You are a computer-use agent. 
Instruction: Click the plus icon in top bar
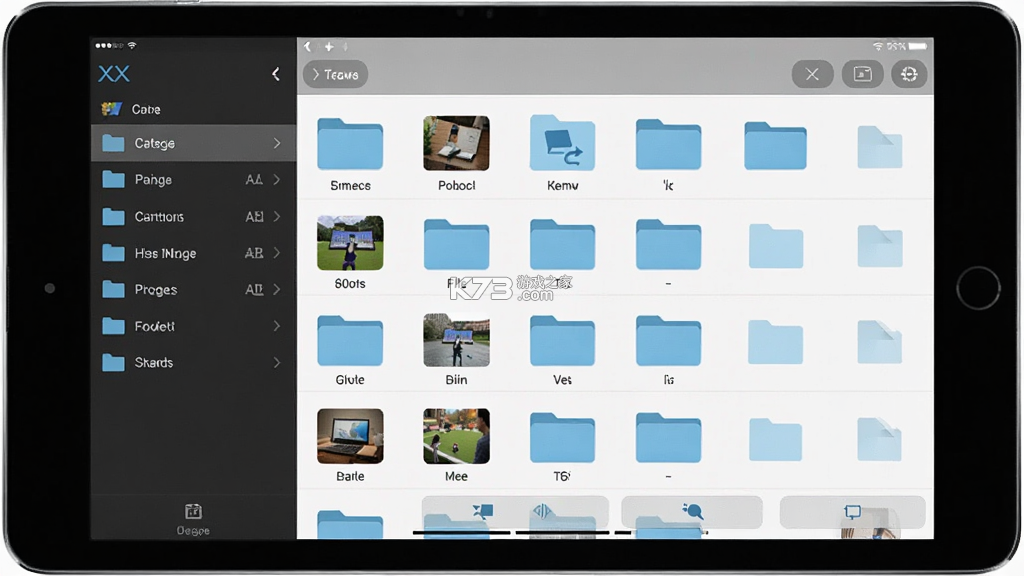point(329,46)
